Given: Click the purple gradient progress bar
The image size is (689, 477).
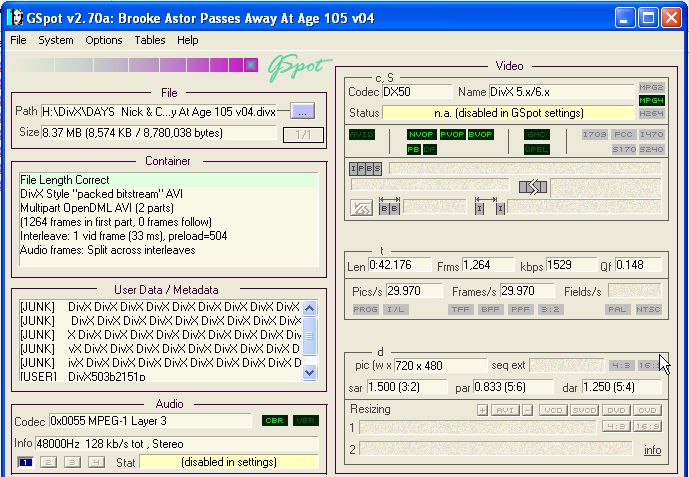Looking at the screenshot, I should click(136, 65).
